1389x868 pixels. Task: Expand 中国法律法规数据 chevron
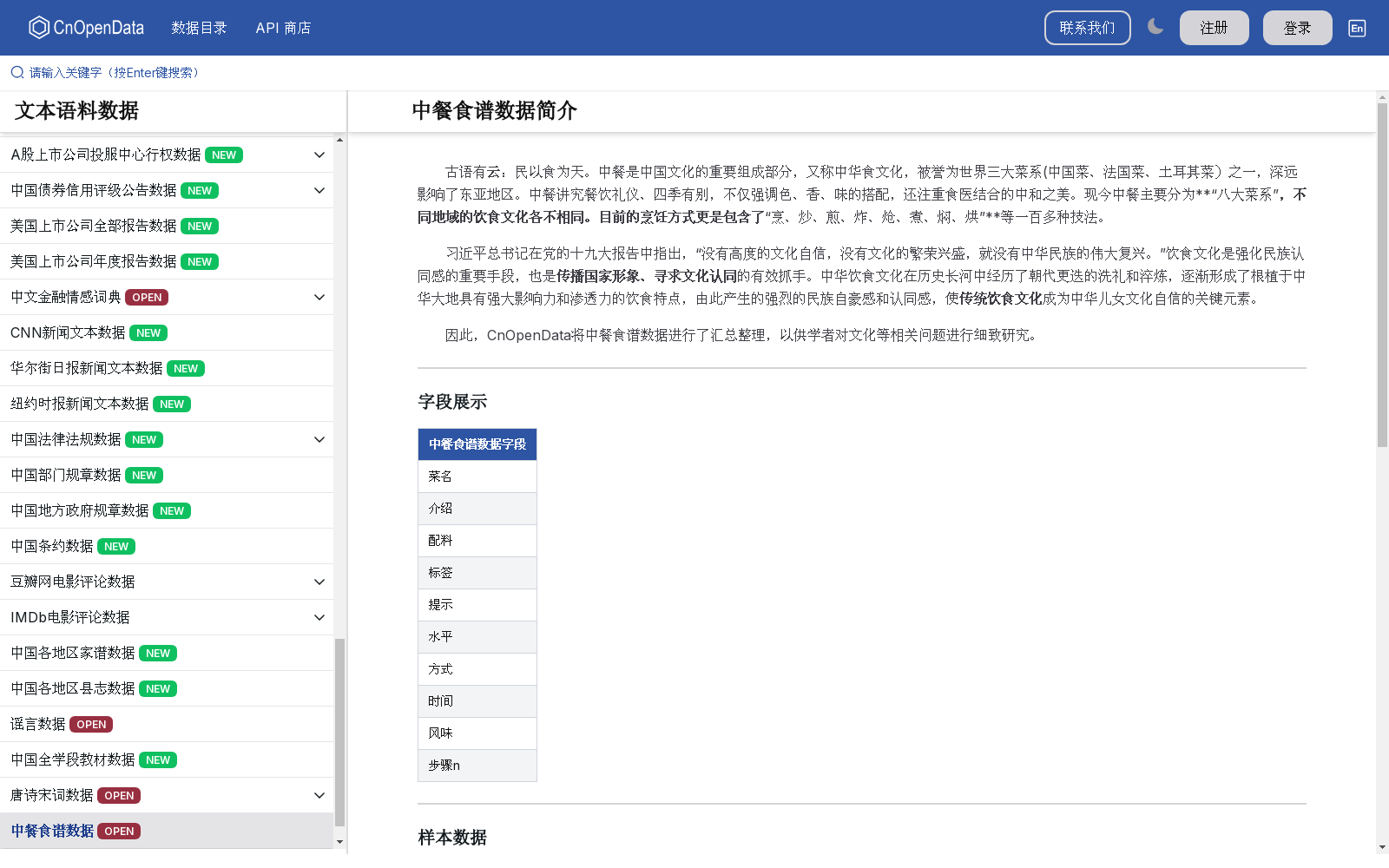319,439
